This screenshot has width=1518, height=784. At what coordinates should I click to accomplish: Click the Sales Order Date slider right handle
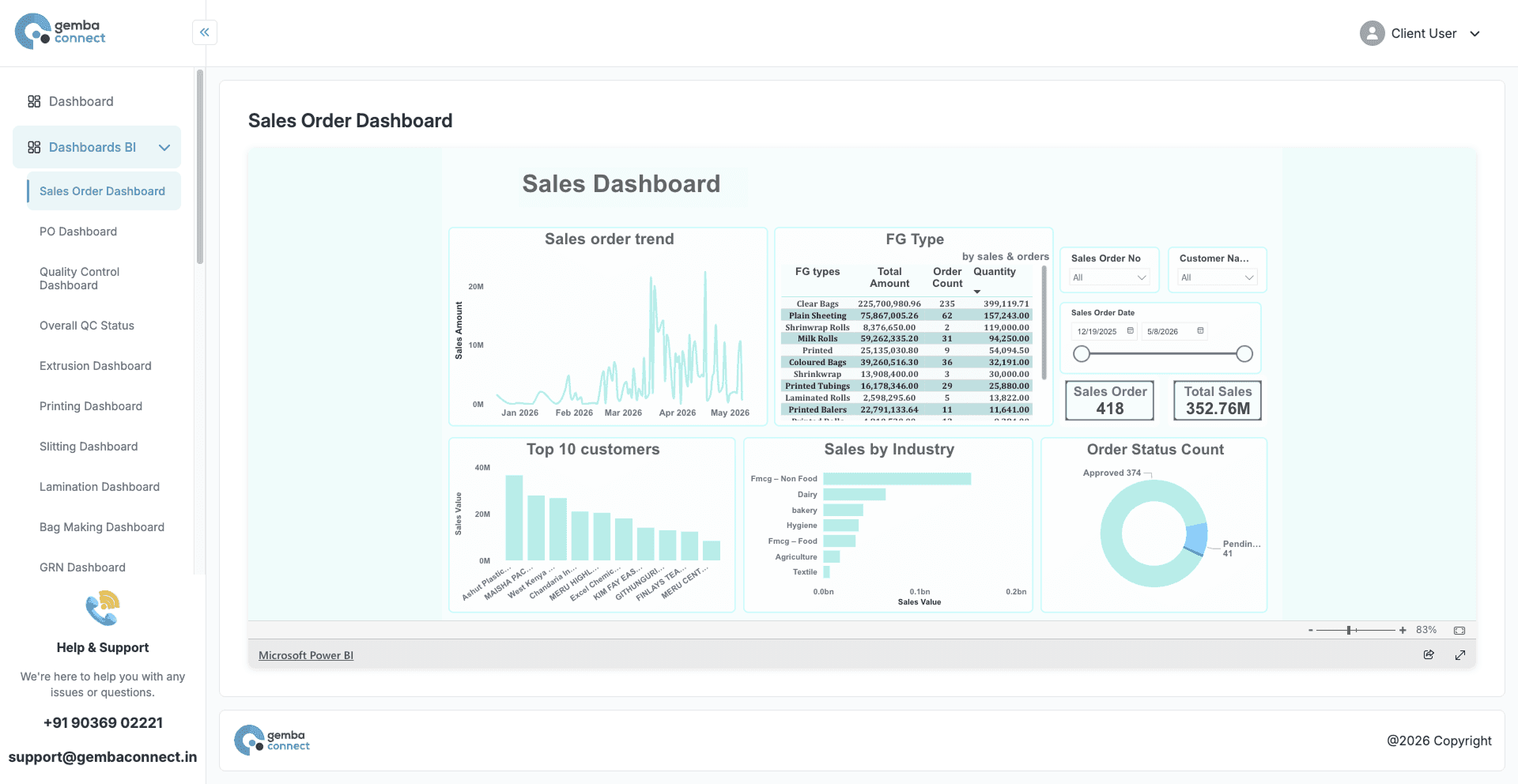tap(1244, 354)
